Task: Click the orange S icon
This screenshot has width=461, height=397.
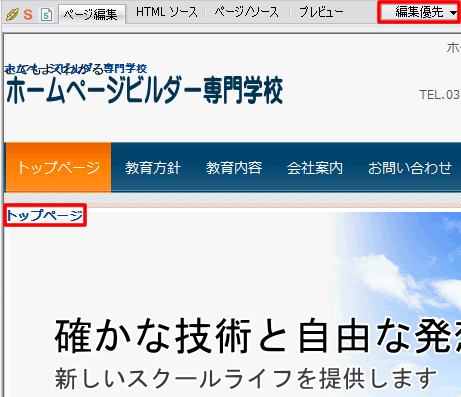Action: [x=28, y=15]
